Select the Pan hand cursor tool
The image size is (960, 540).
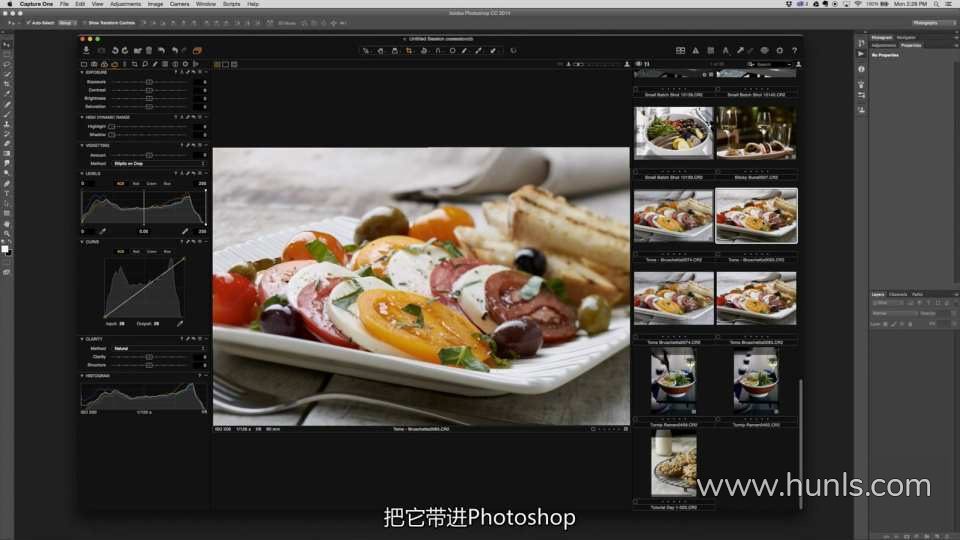(380, 51)
